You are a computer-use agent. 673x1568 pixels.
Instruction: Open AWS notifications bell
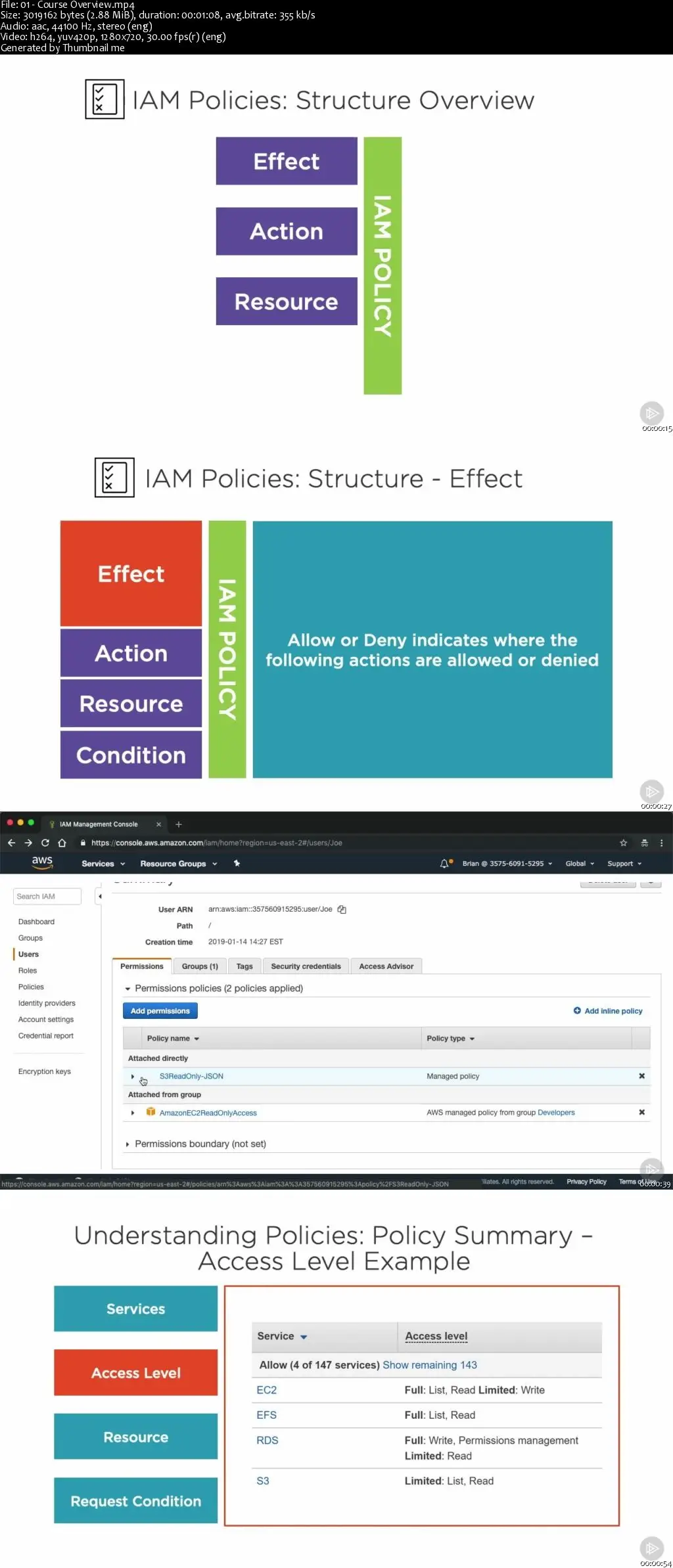(x=446, y=863)
